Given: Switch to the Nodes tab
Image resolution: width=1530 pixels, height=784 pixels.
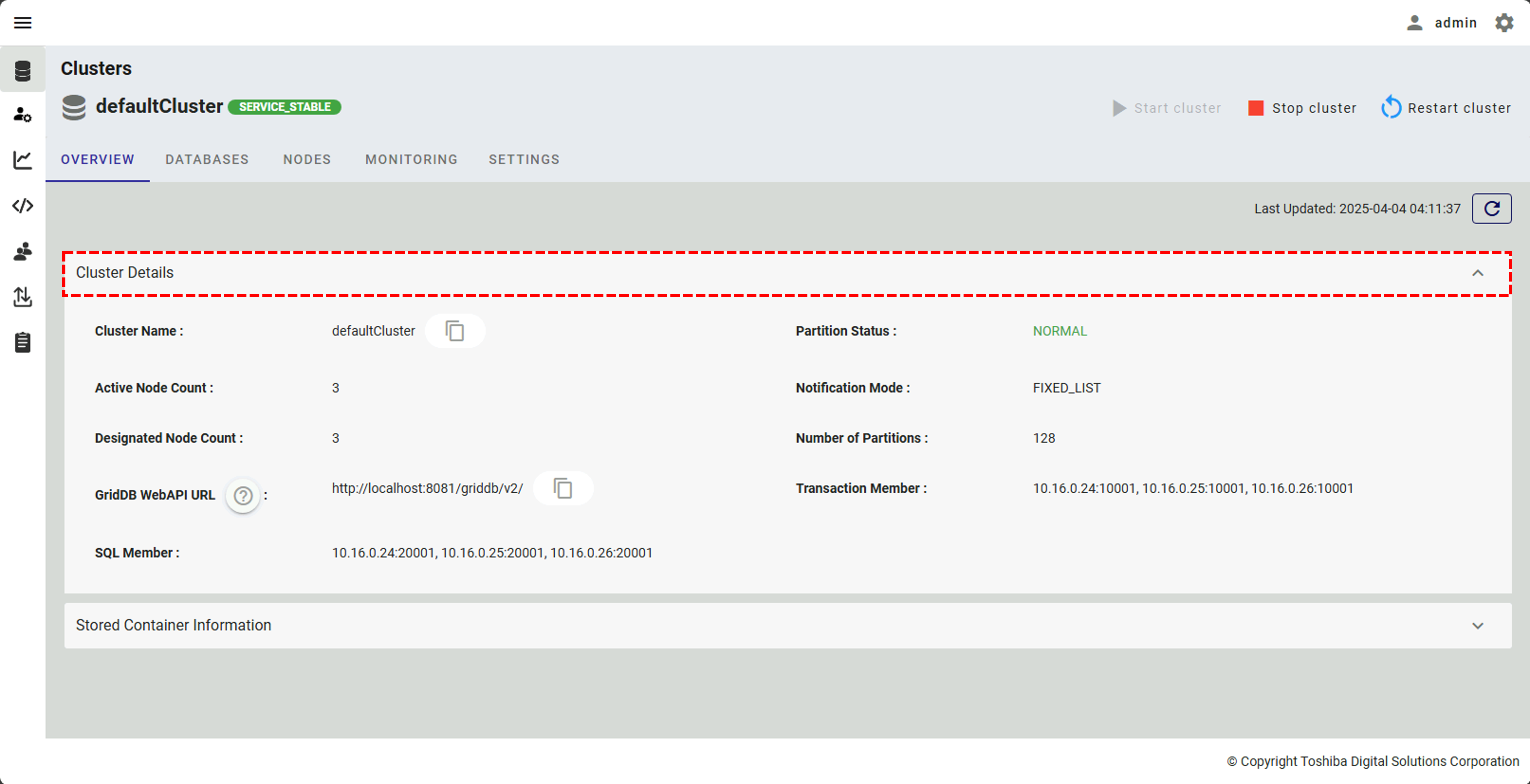Looking at the screenshot, I should pyautogui.click(x=306, y=159).
